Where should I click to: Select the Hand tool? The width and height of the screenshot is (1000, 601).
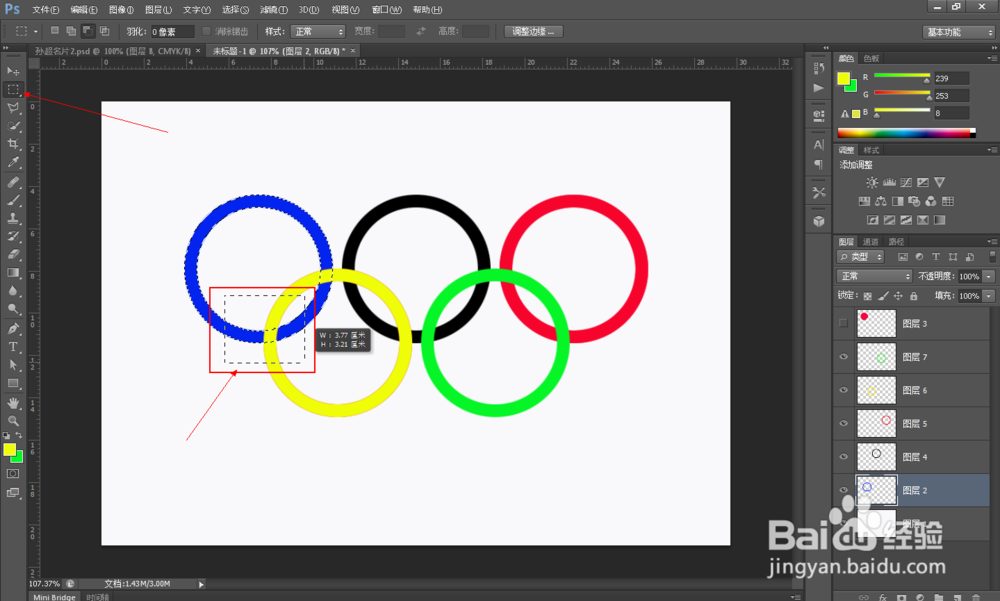click(x=13, y=403)
